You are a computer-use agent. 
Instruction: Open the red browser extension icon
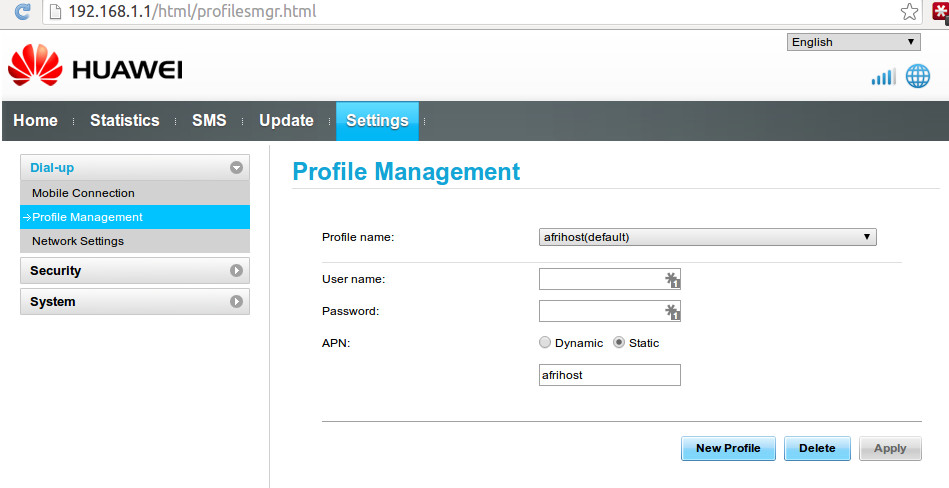(940, 12)
